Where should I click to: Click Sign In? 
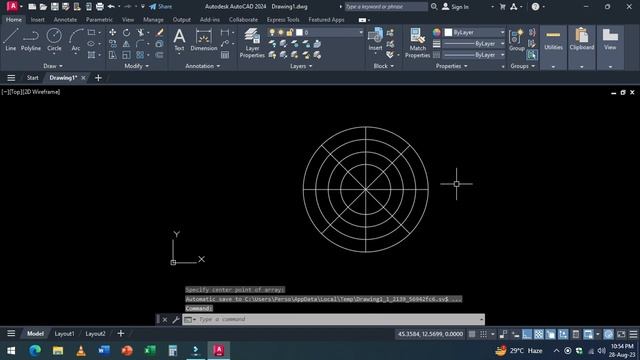point(456,7)
